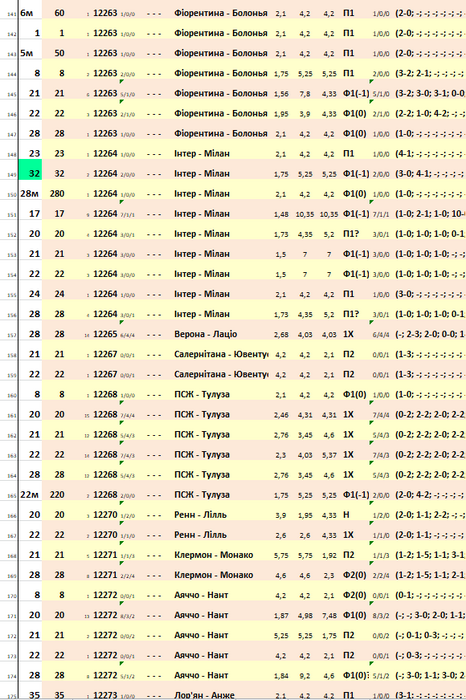Click odds value 4,98
The height and width of the screenshot is (700, 466).
pyautogui.click(x=305, y=616)
